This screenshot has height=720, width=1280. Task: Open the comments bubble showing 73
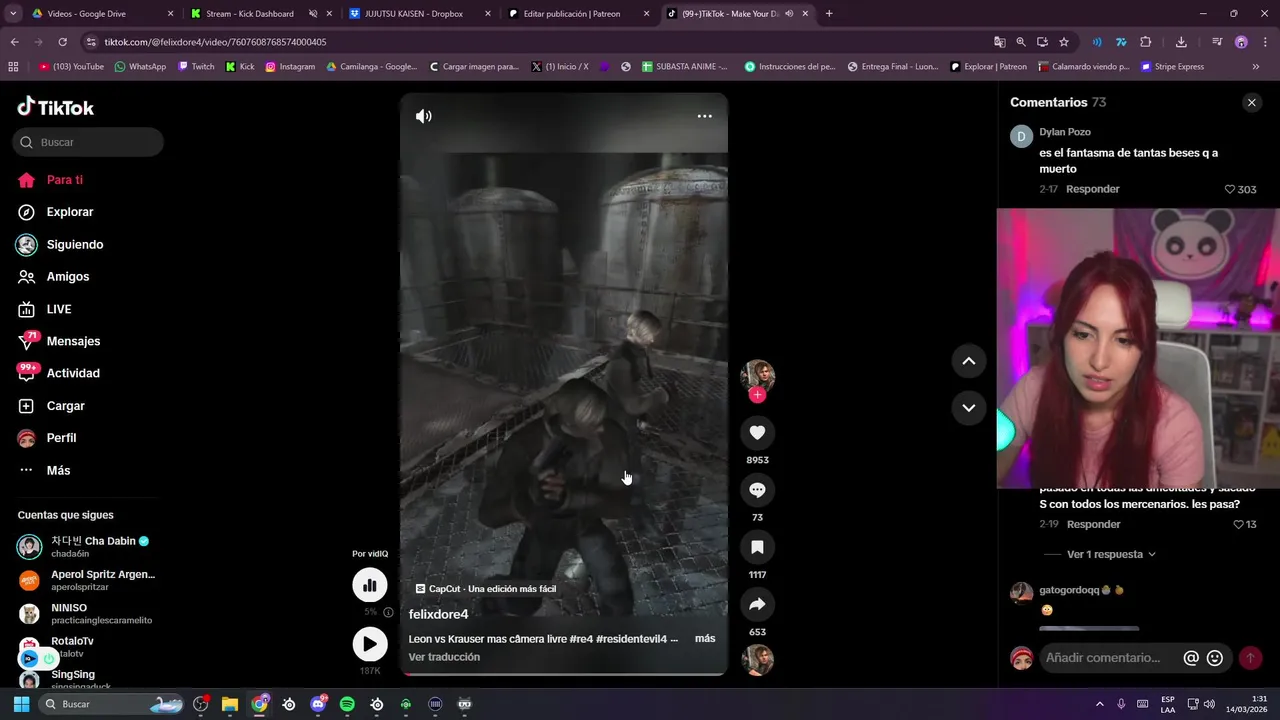tap(757, 490)
